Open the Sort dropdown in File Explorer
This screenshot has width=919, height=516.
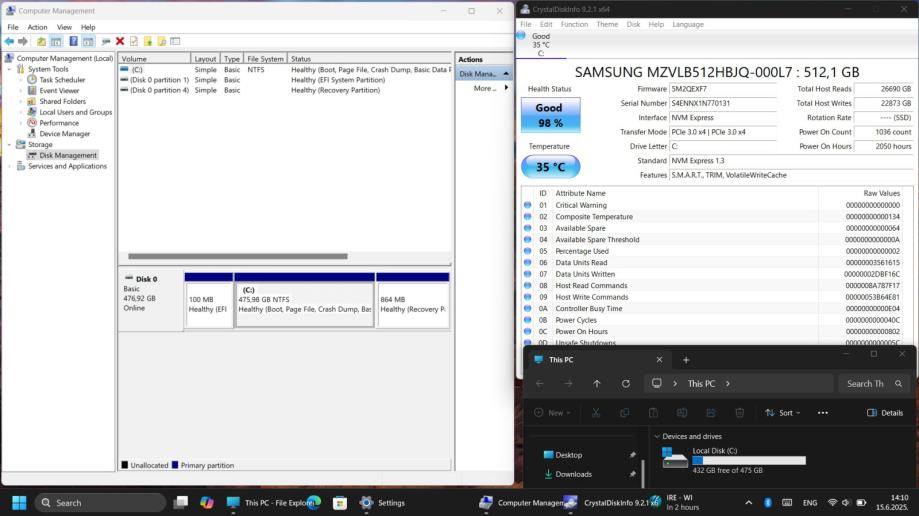784,412
